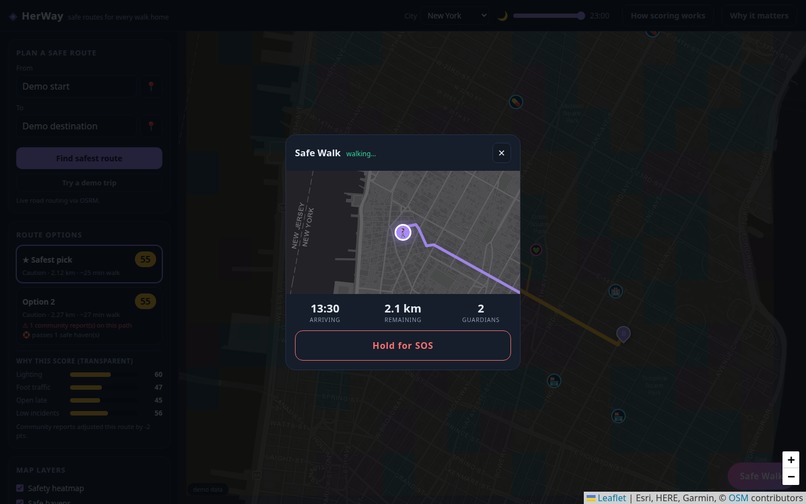Select the Safest pick route option
Screen dimensions: 806x504
tap(89, 264)
